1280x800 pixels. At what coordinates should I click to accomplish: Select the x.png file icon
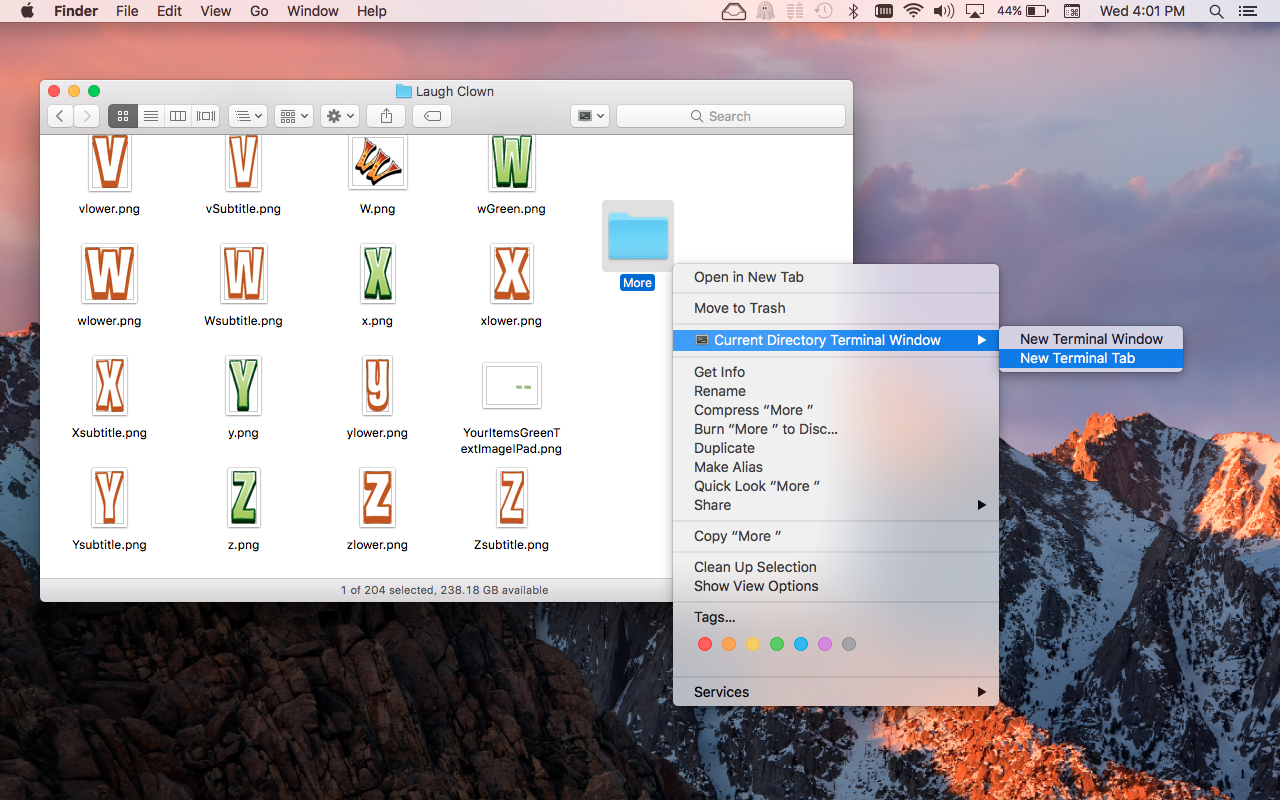tap(377, 273)
